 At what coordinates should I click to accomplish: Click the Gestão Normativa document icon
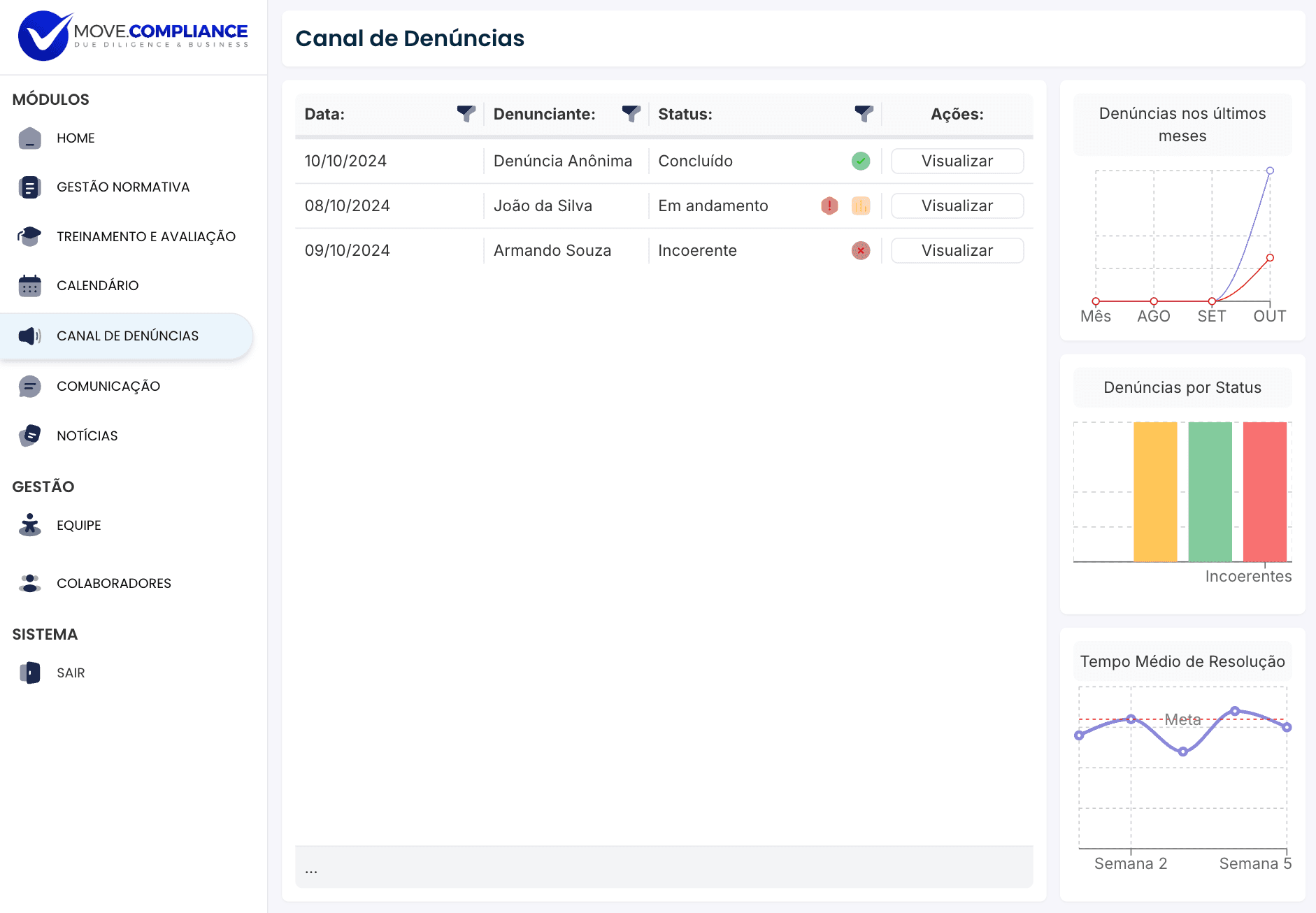click(29, 187)
